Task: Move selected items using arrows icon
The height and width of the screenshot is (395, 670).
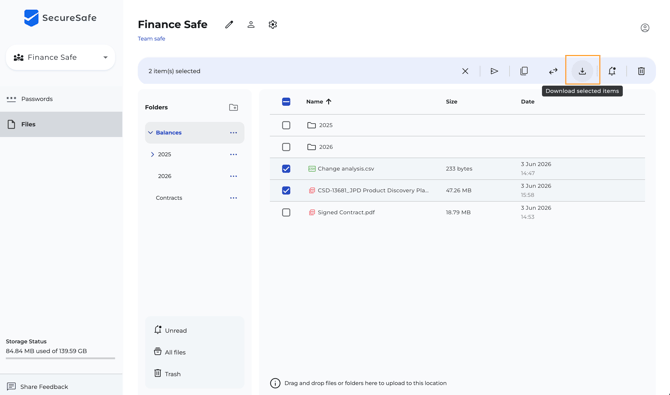Action: [x=553, y=71]
